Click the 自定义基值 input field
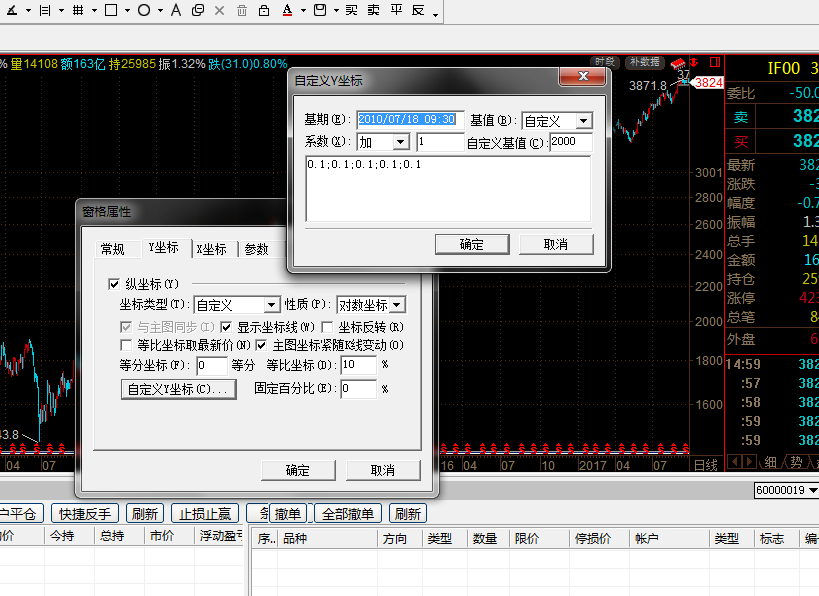 pyautogui.click(x=570, y=143)
